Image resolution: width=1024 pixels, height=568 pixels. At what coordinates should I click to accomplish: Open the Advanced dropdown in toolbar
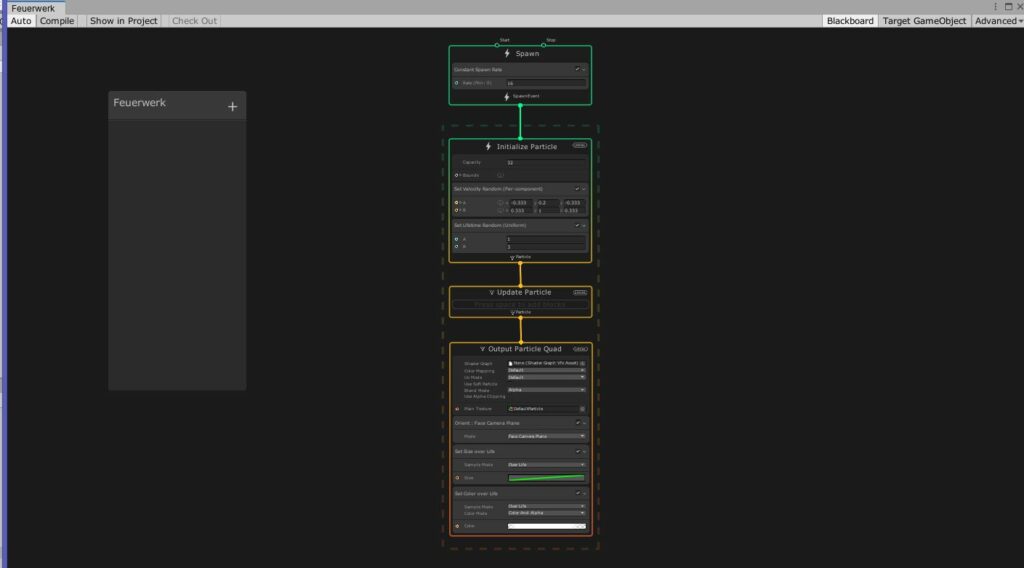pos(997,21)
